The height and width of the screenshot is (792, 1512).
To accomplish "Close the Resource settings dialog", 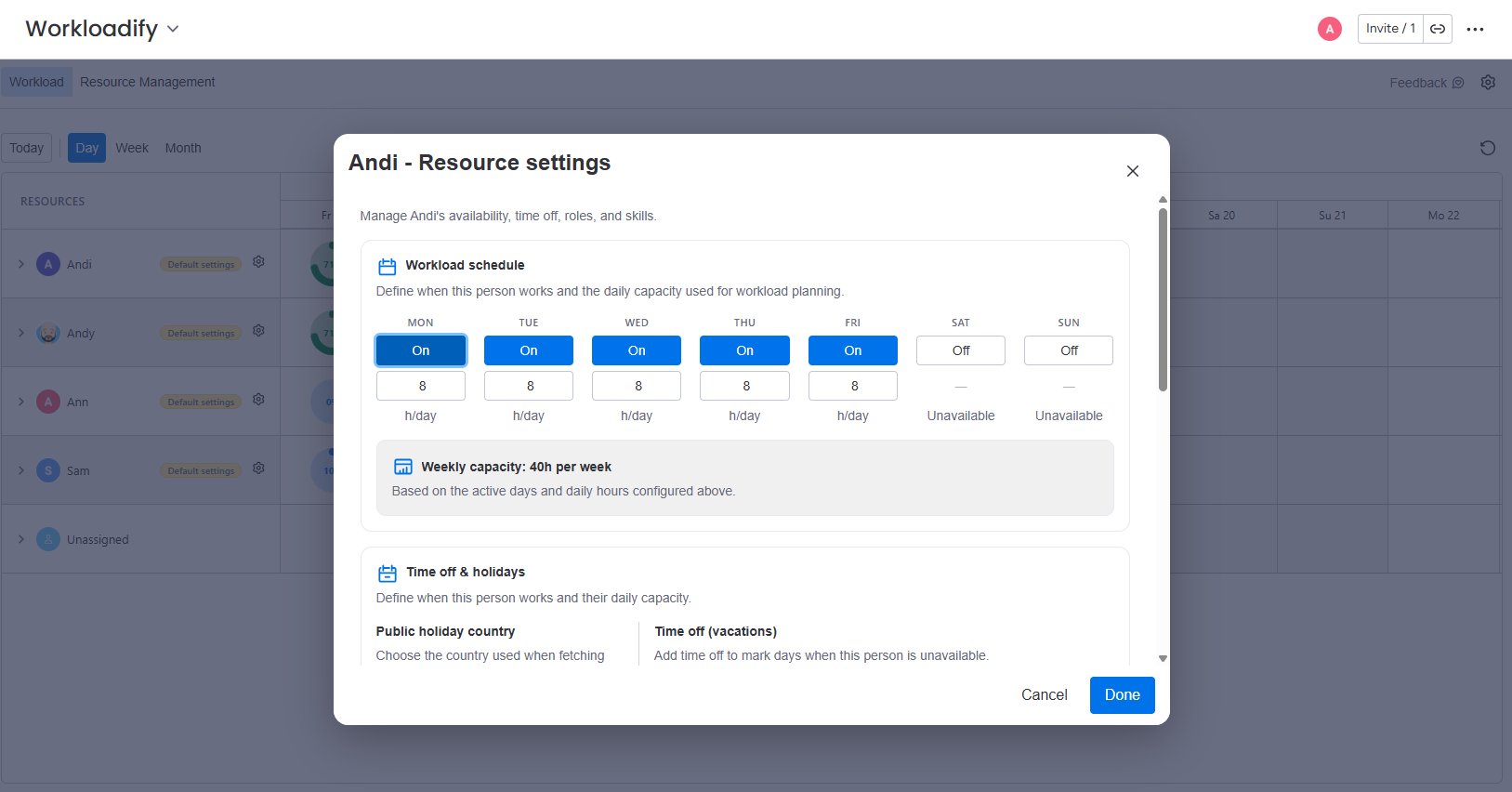I will click(x=1132, y=171).
